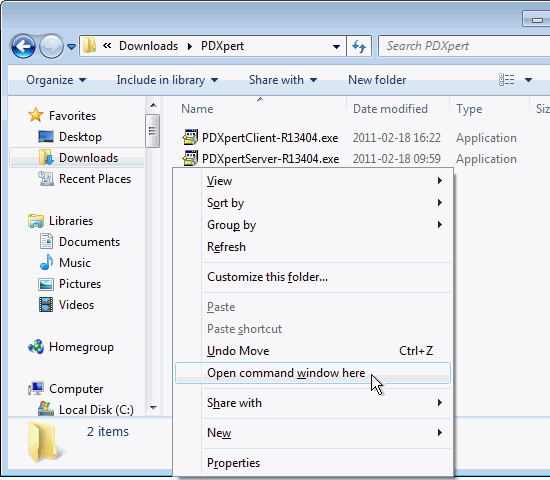This screenshot has height=480, width=550.
Task: Open the Music library
Action: pyautogui.click(x=75, y=263)
